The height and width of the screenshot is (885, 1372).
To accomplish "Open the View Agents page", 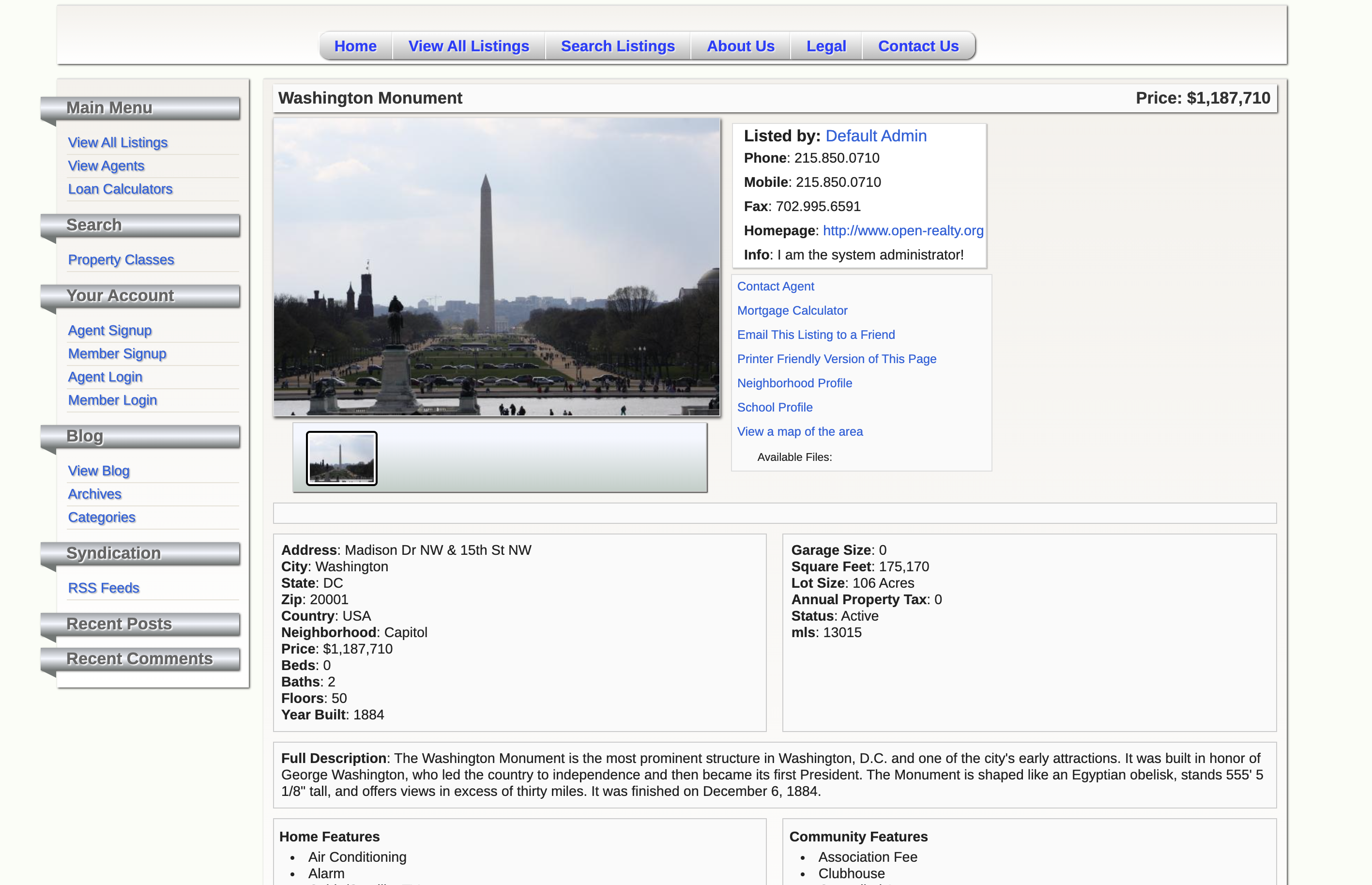I will (x=106, y=166).
